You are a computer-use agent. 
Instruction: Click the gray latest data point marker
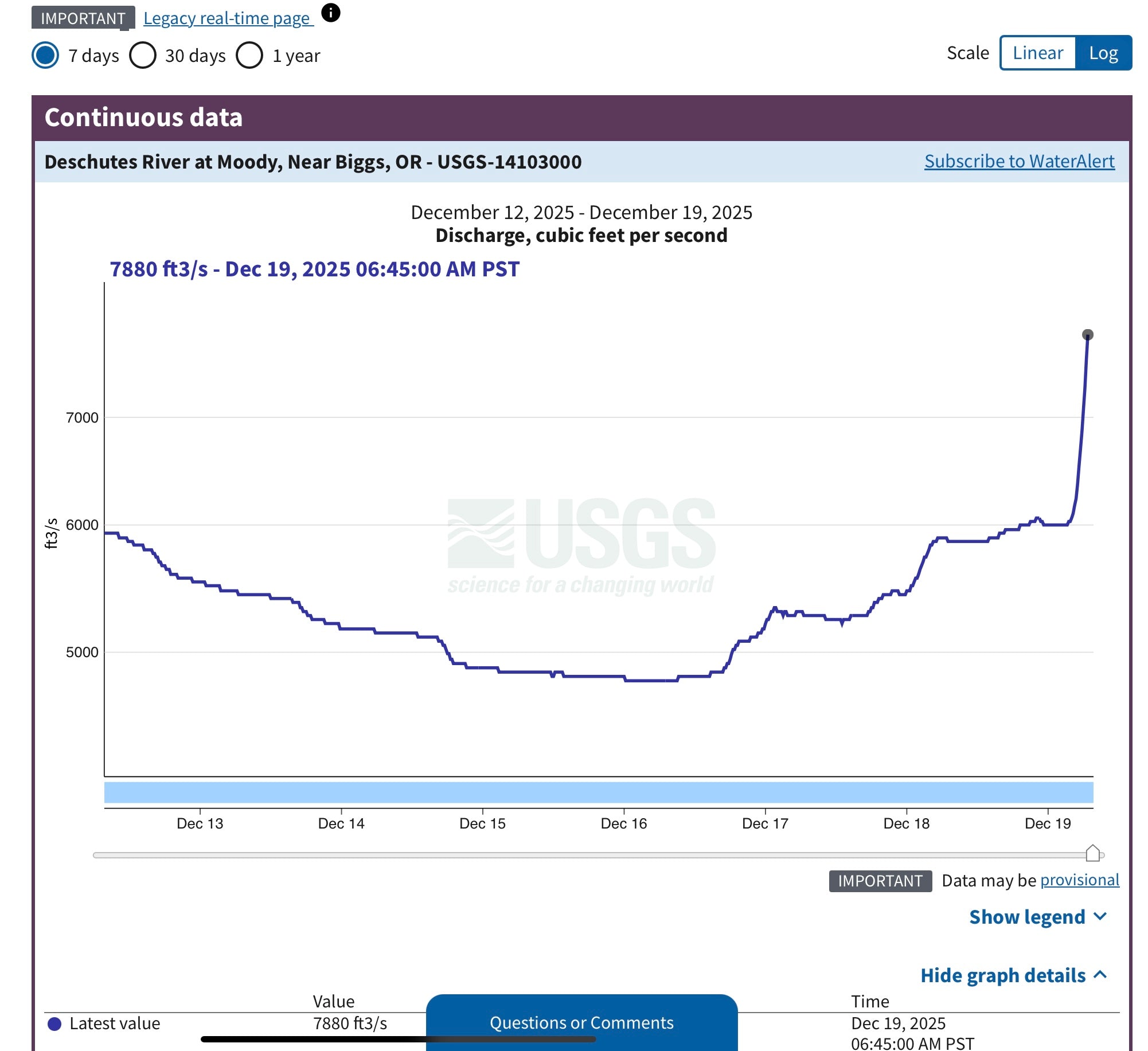click(x=1087, y=335)
